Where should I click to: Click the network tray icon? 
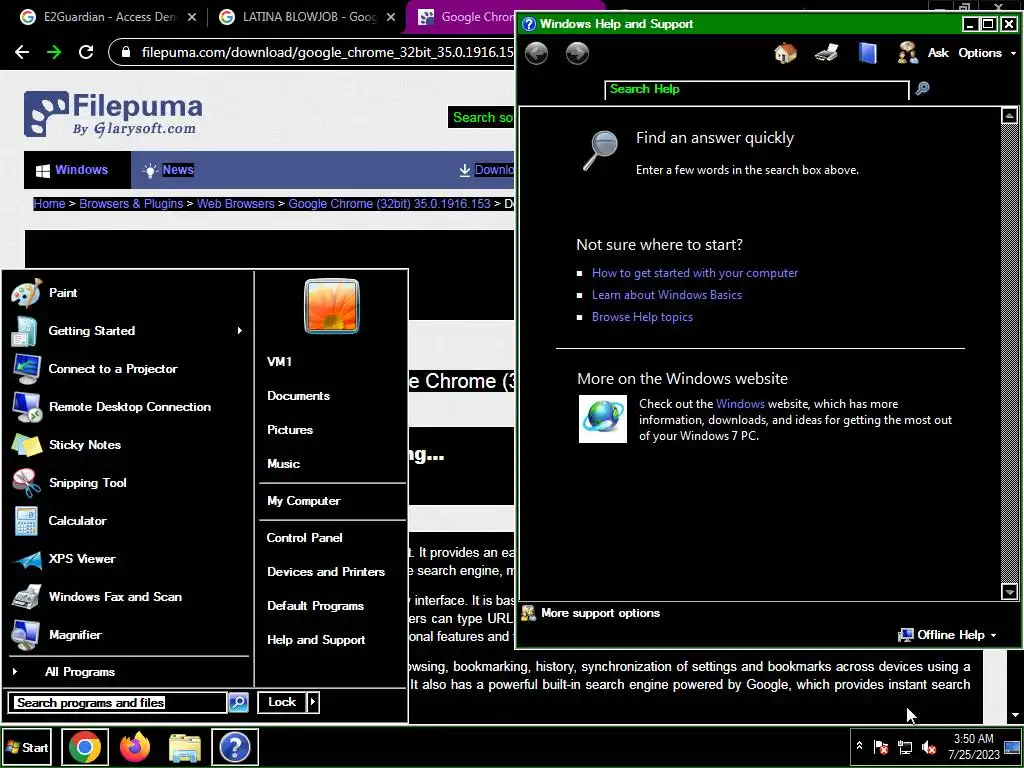904,747
